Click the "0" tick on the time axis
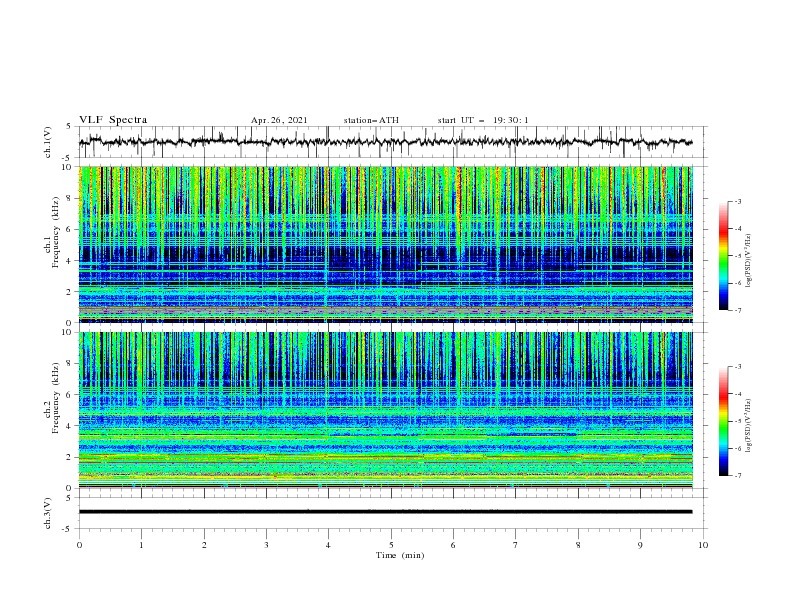This screenshot has height=612, width=792. 79,545
